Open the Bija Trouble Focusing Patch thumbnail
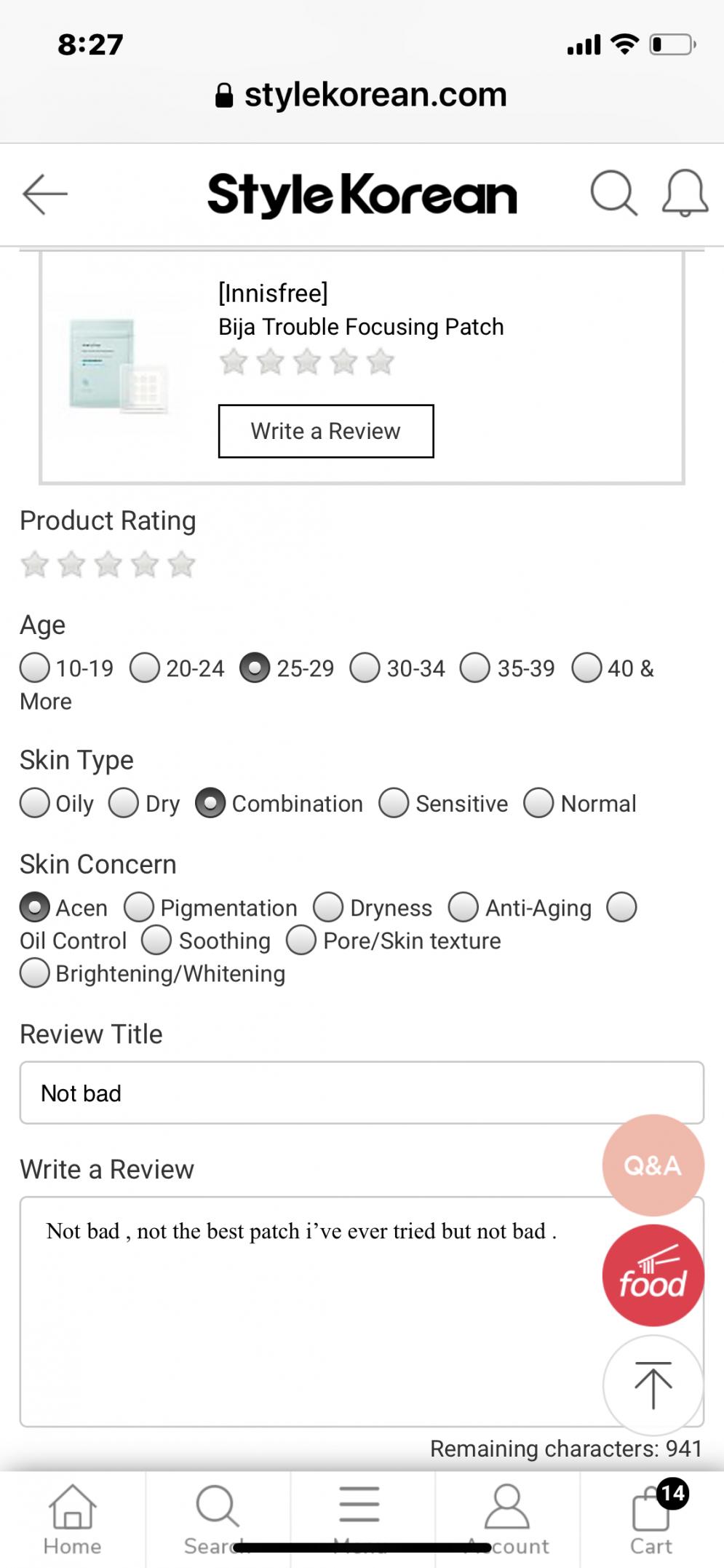 tap(120, 366)
